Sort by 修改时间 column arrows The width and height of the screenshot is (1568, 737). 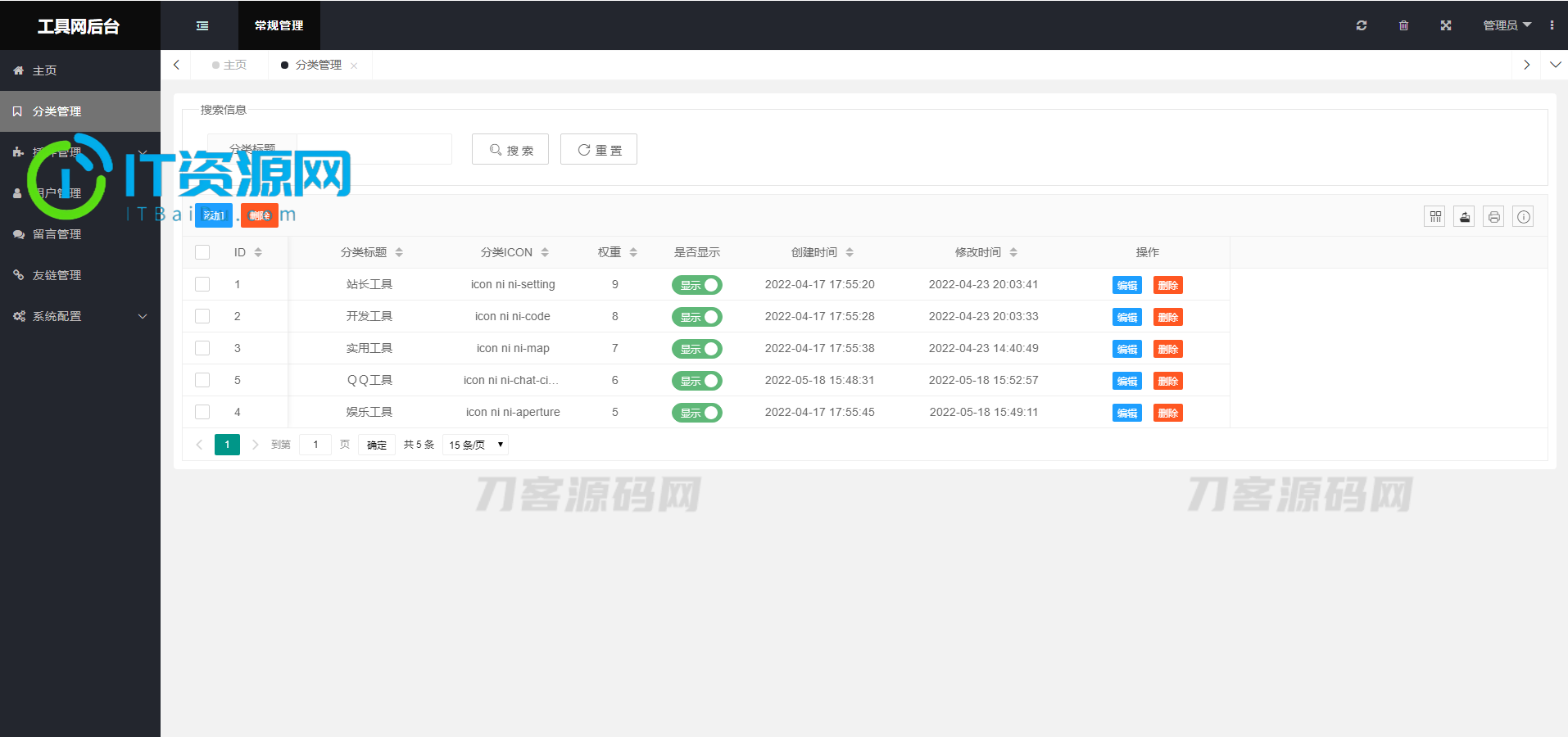pyautogui.click(x=1013, y=252)
